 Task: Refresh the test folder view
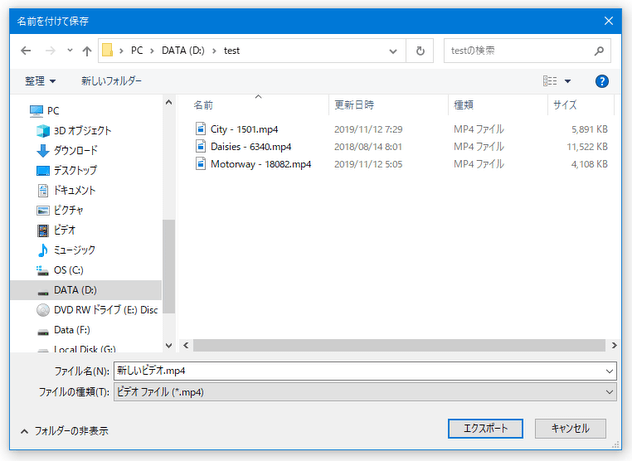pos(420,51)
